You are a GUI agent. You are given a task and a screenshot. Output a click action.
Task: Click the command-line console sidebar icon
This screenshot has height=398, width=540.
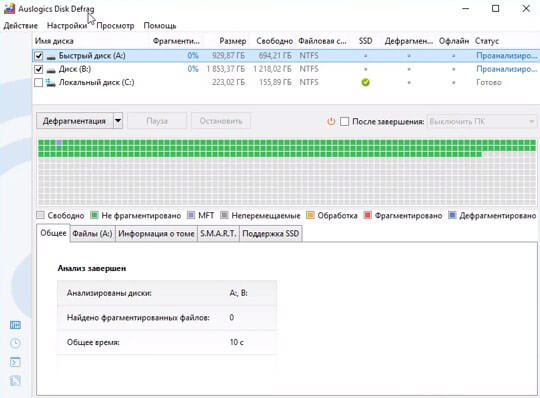coord(15,362)
